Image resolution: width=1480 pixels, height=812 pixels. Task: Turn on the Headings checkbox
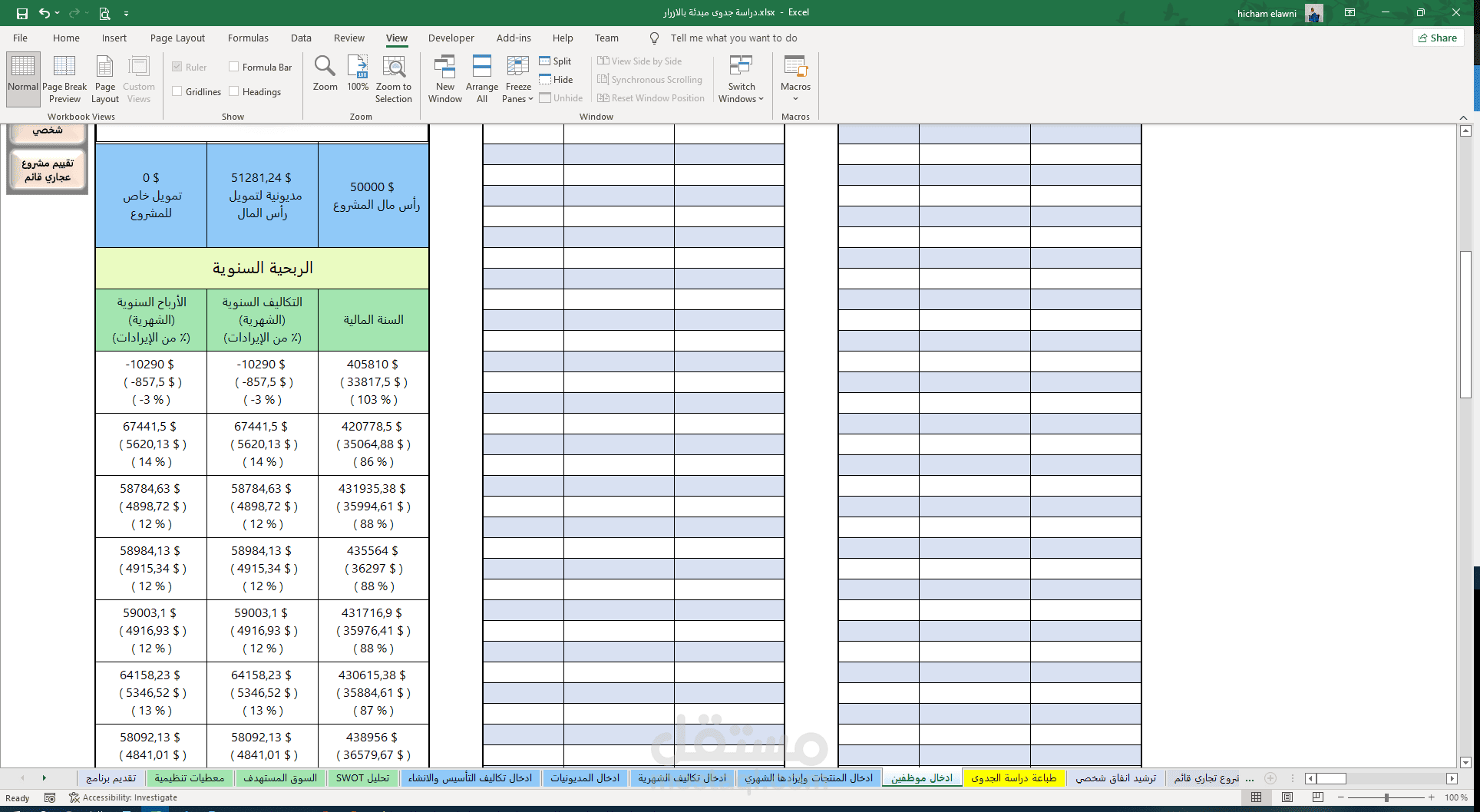(234, 91)
